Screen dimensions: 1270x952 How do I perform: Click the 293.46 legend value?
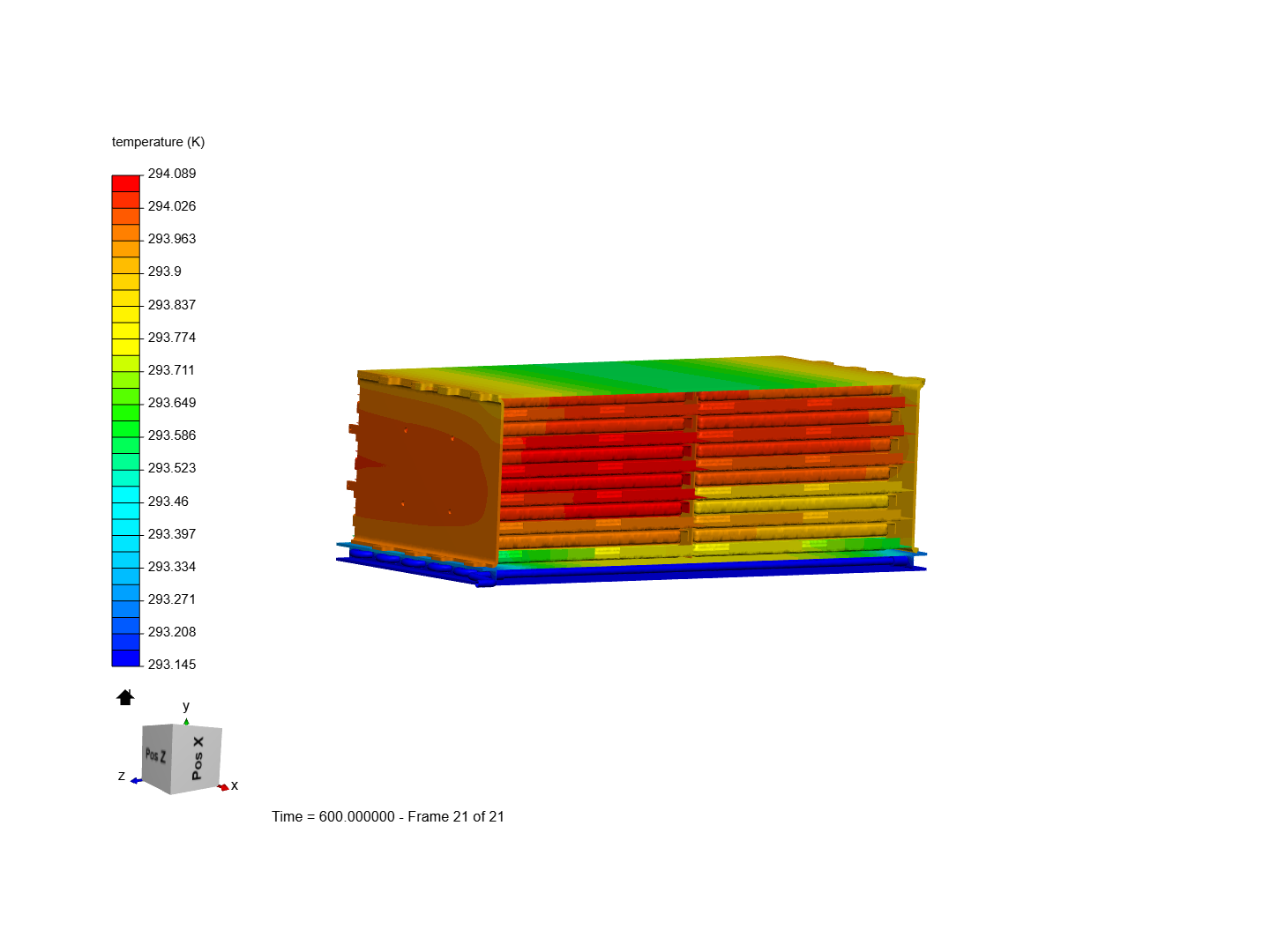pyautogui.click(x=168, y=502)
